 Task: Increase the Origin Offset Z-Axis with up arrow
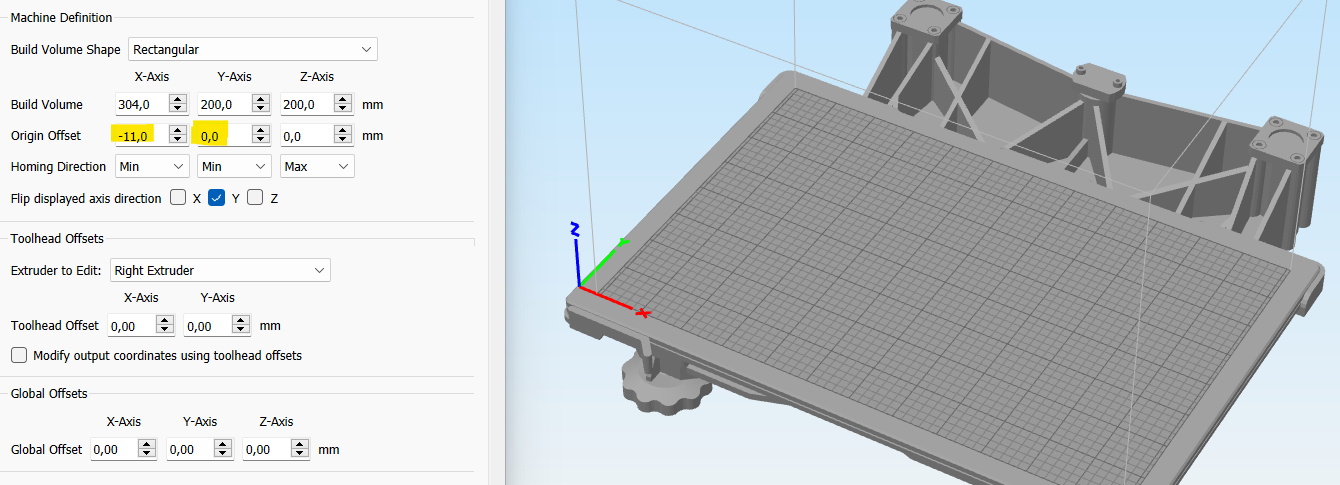pyautogui.click(x=344, y=130)
